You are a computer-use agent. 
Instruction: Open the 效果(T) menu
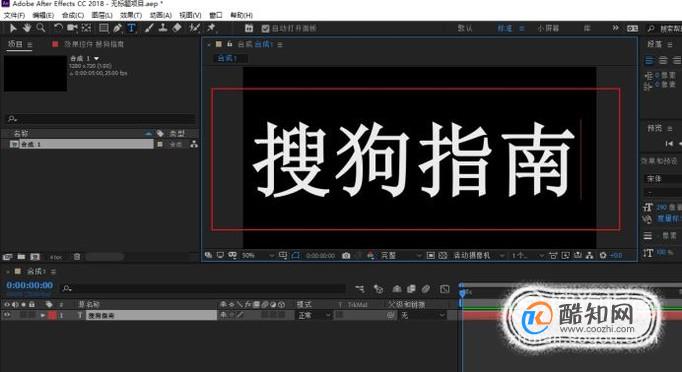point(131,15)
